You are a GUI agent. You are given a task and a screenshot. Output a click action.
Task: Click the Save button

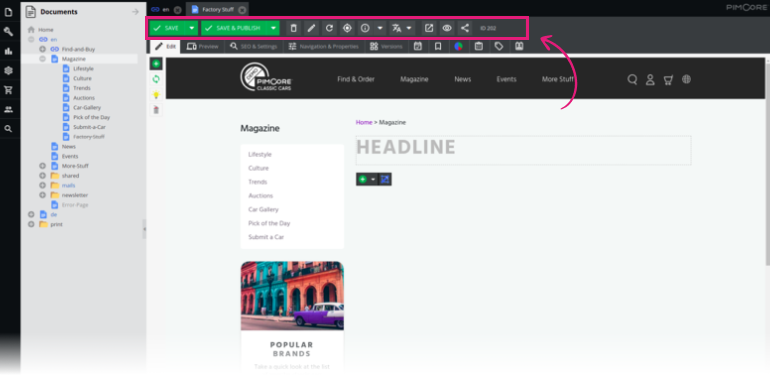pos(167,28)
